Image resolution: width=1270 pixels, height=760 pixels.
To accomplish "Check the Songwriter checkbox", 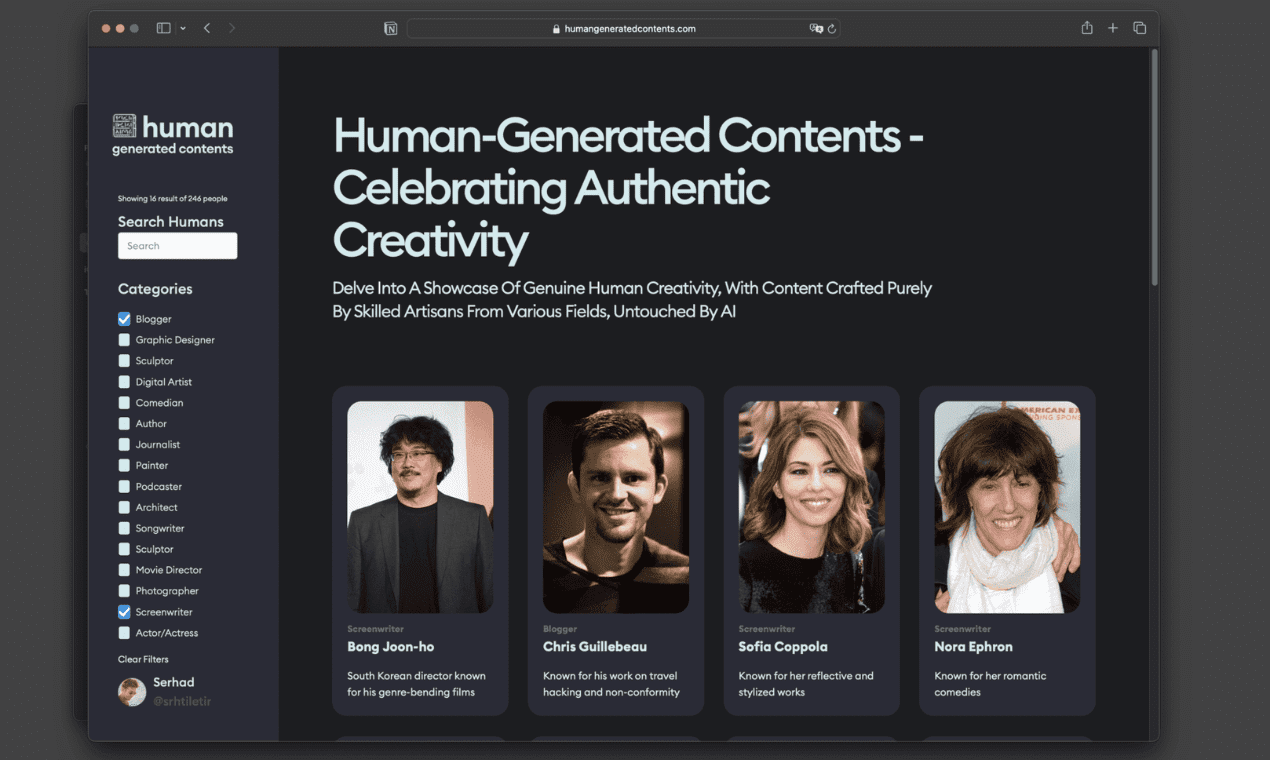I will point(124,529).
